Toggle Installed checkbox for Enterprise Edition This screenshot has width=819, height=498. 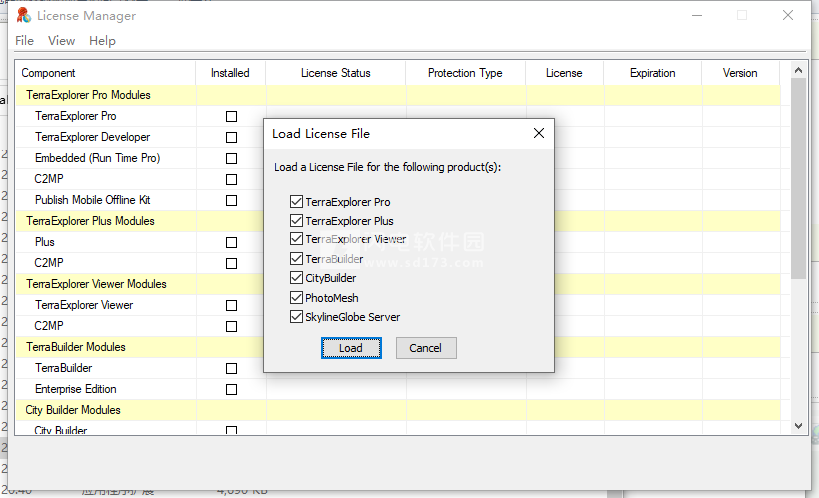coord(231,389)
